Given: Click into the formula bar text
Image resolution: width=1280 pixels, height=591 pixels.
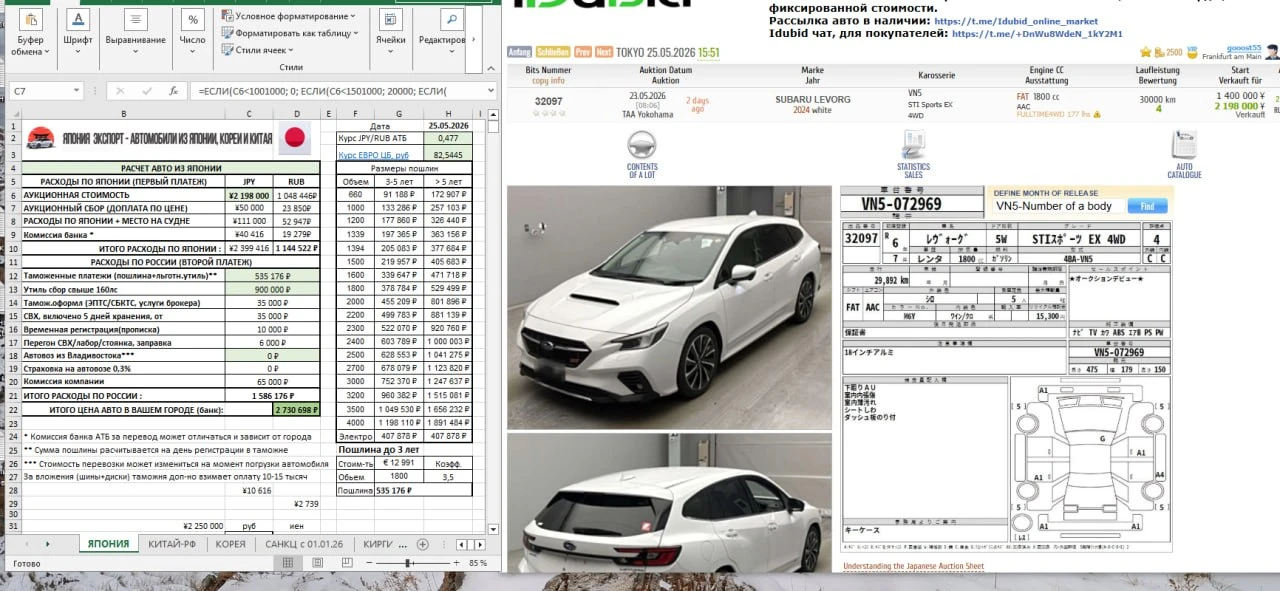Looking at the screenshot, I should (335, 91).
